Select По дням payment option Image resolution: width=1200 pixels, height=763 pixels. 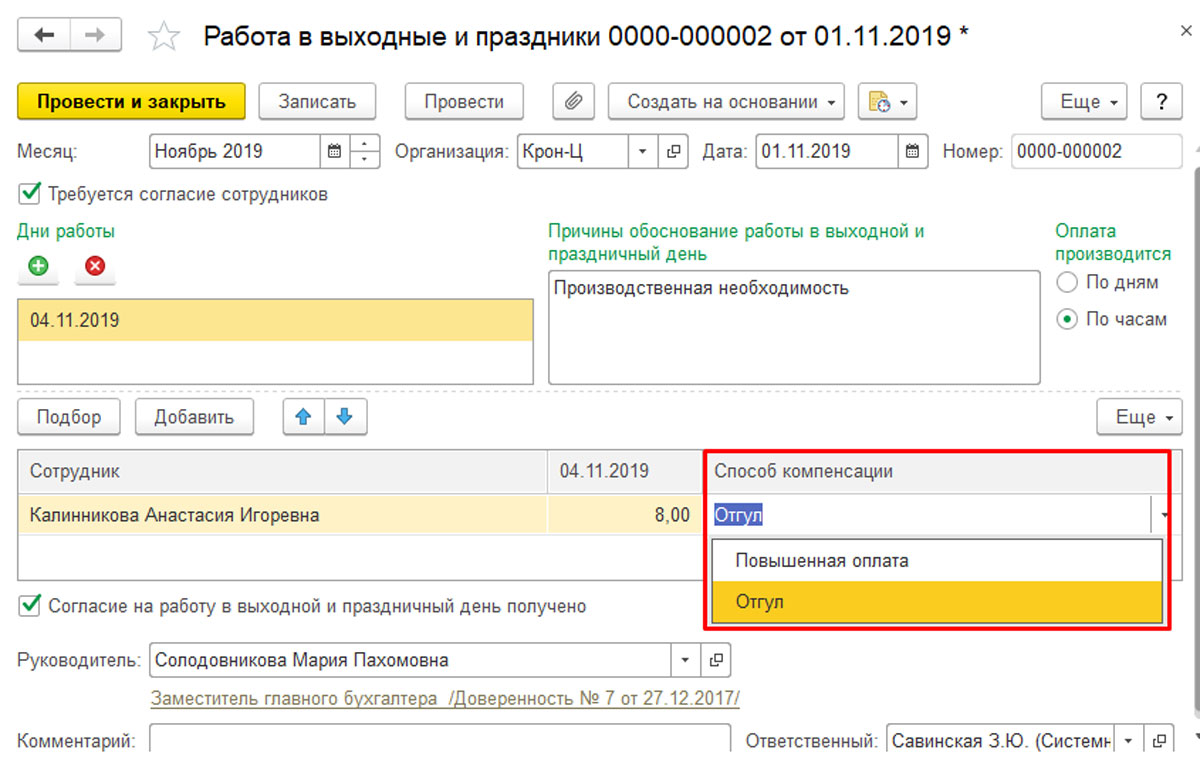click(x=1067, y=282)
